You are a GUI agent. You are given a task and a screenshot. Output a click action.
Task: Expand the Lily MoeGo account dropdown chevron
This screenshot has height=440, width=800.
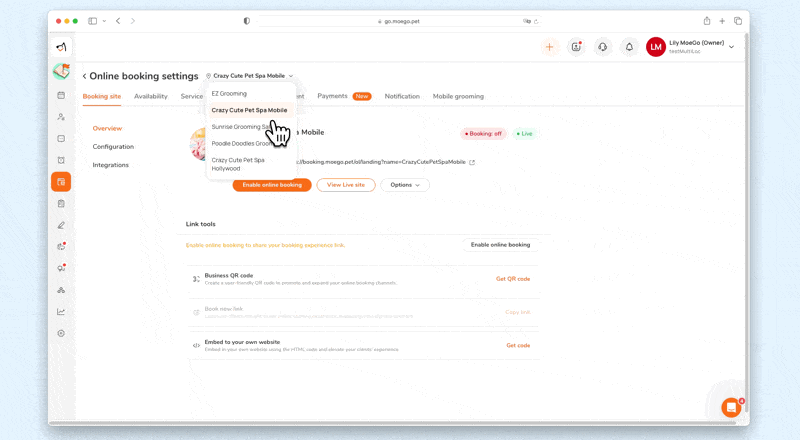[x=731, y=47]
